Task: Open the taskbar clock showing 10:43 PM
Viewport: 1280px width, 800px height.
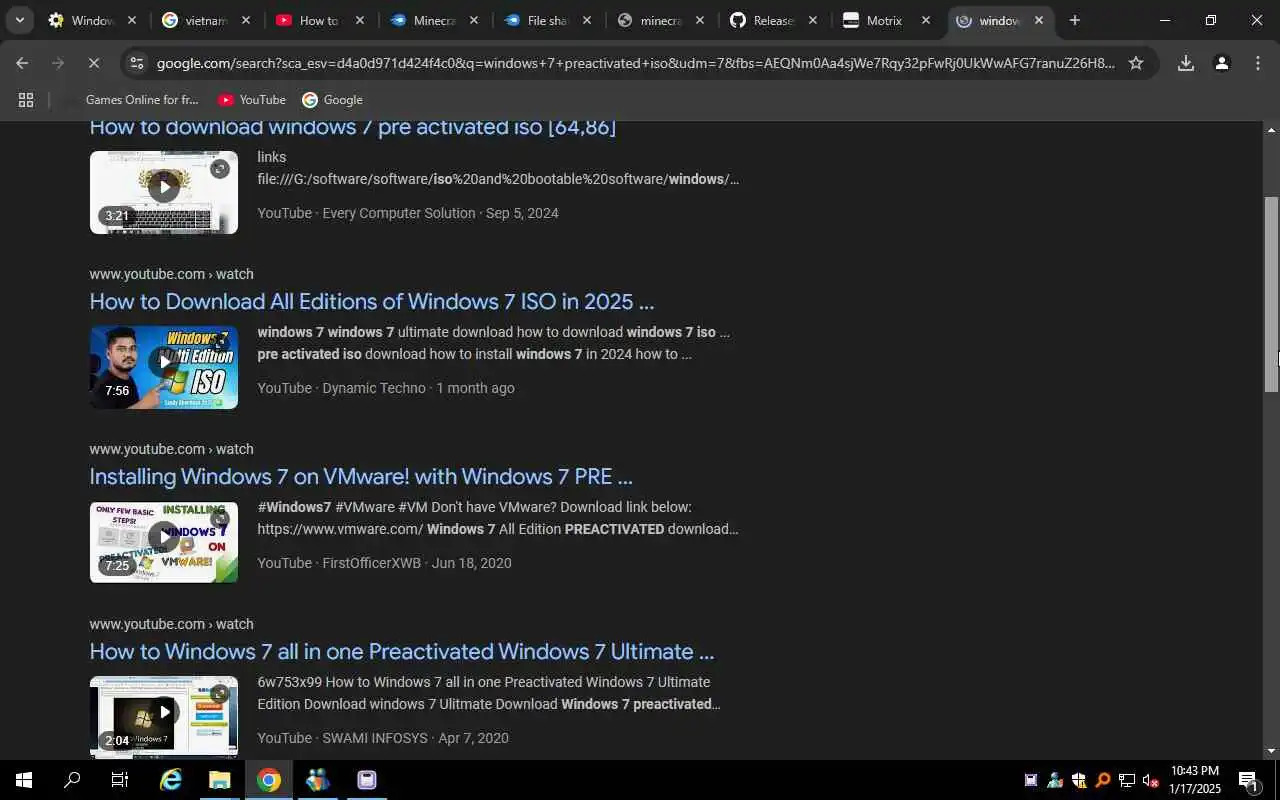Action: click(x=1195, y=780)
